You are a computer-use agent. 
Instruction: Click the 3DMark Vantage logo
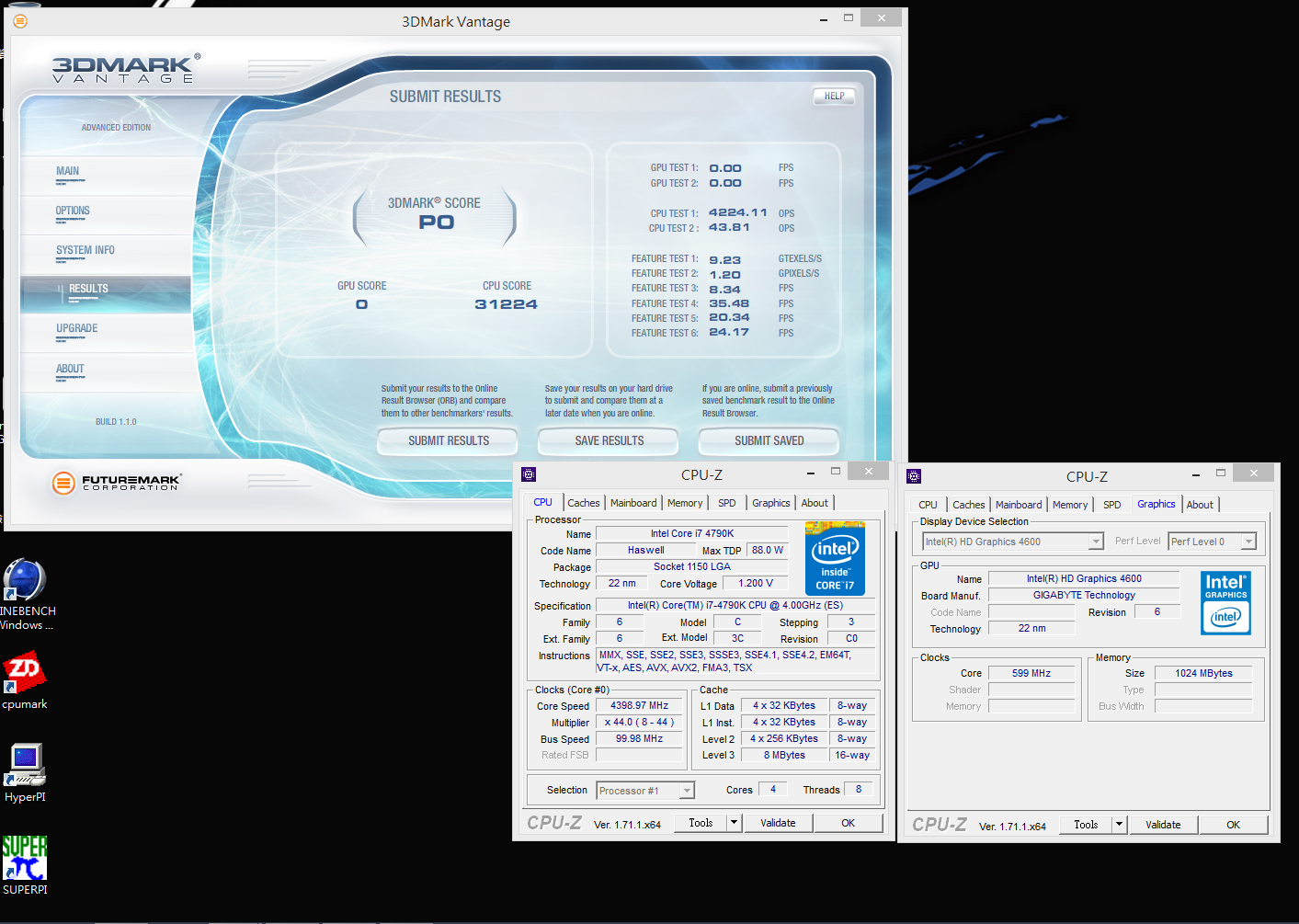tap(126, 69)
